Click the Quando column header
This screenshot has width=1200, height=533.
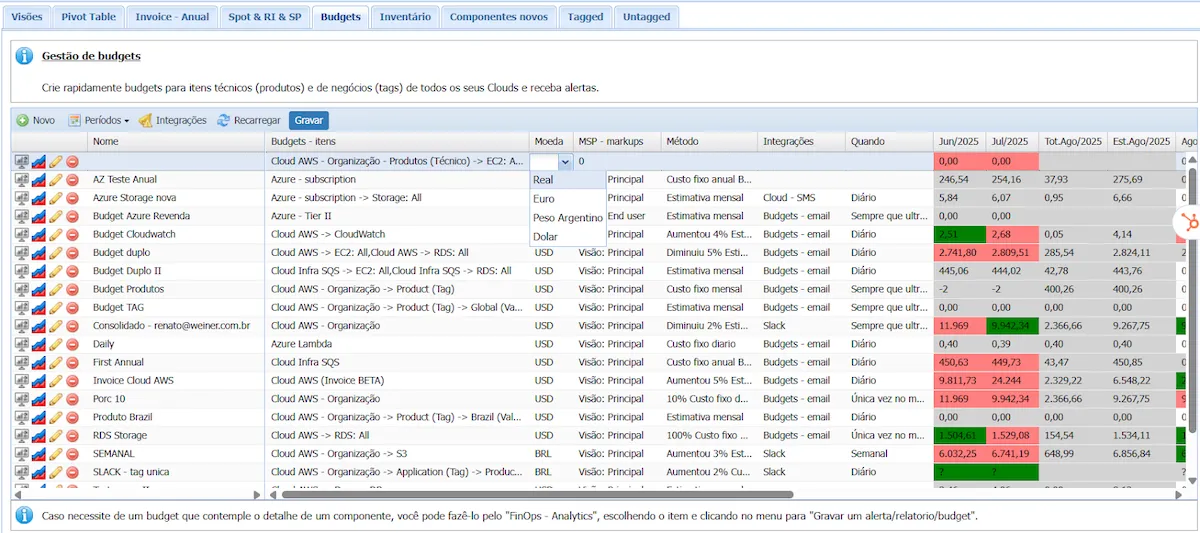pos(889,142)
